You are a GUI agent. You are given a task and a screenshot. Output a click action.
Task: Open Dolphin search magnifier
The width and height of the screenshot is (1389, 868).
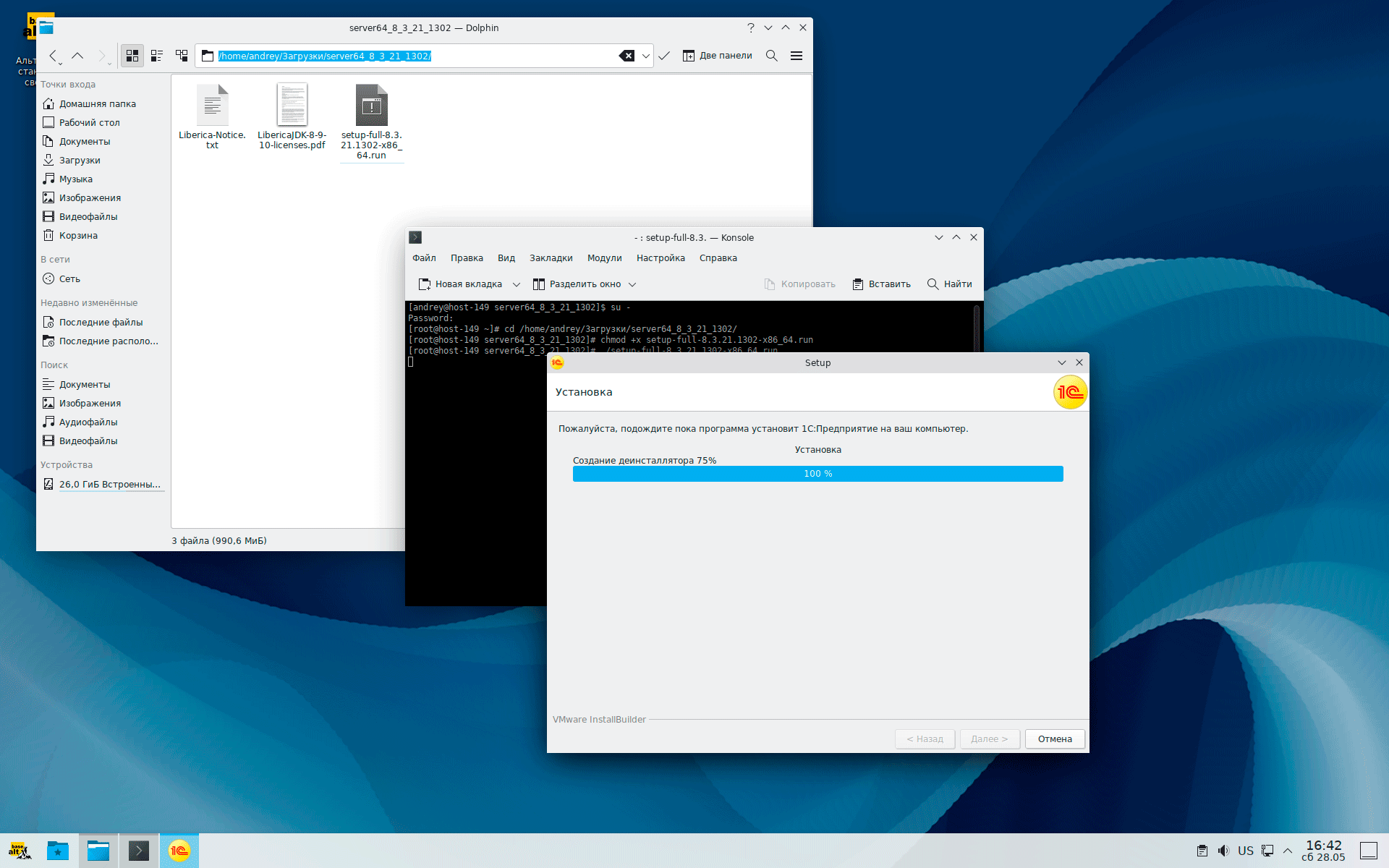tap(772, 56)
